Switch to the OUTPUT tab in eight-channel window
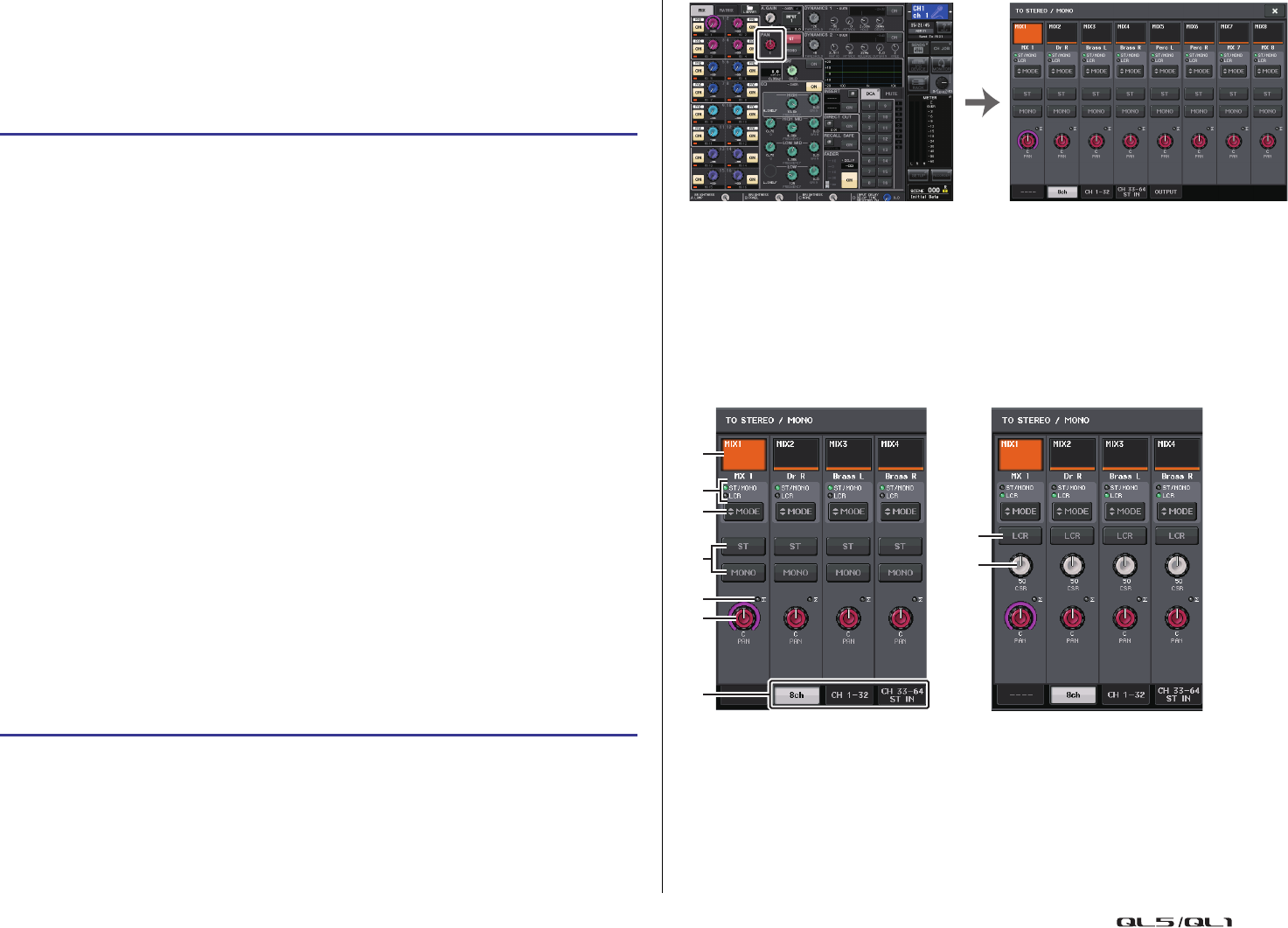 coord(1165,191)
